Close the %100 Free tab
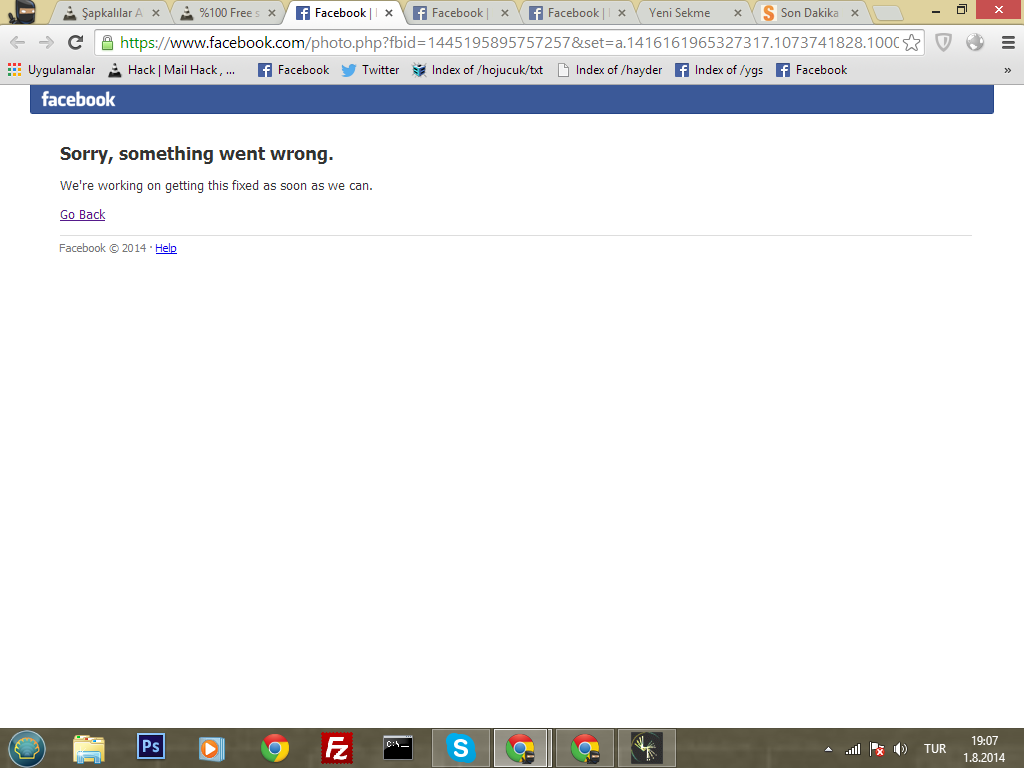Image resolution: width=1024 pixels, height=768 pixels. (x=272, y=12)
